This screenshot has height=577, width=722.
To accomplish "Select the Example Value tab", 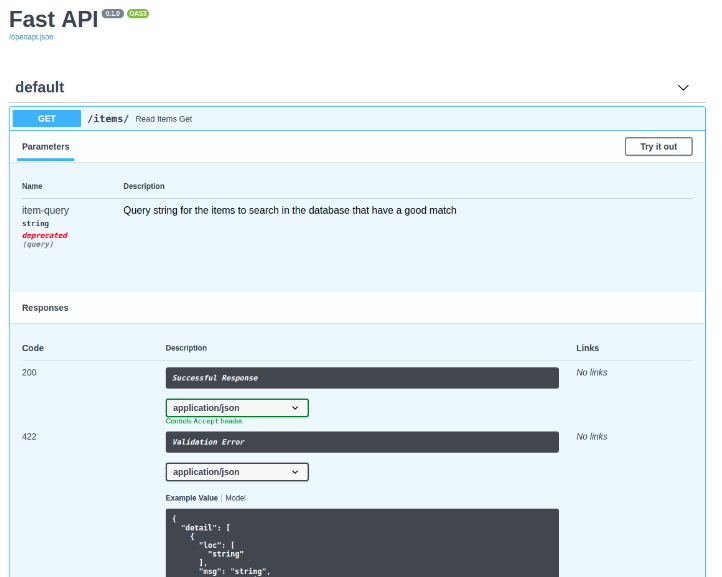I will point(192,498).
